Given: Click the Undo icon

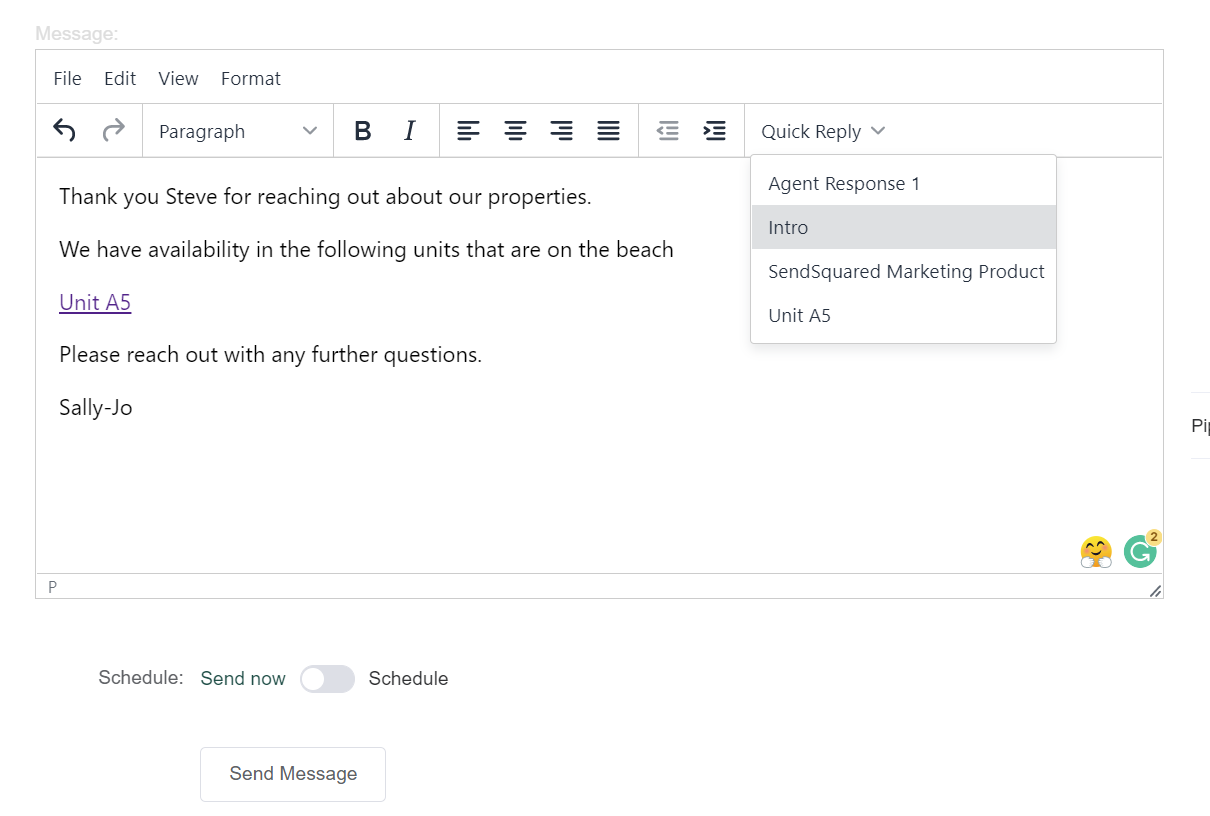Looking at the screenshot, I should [x=63, y=130].
